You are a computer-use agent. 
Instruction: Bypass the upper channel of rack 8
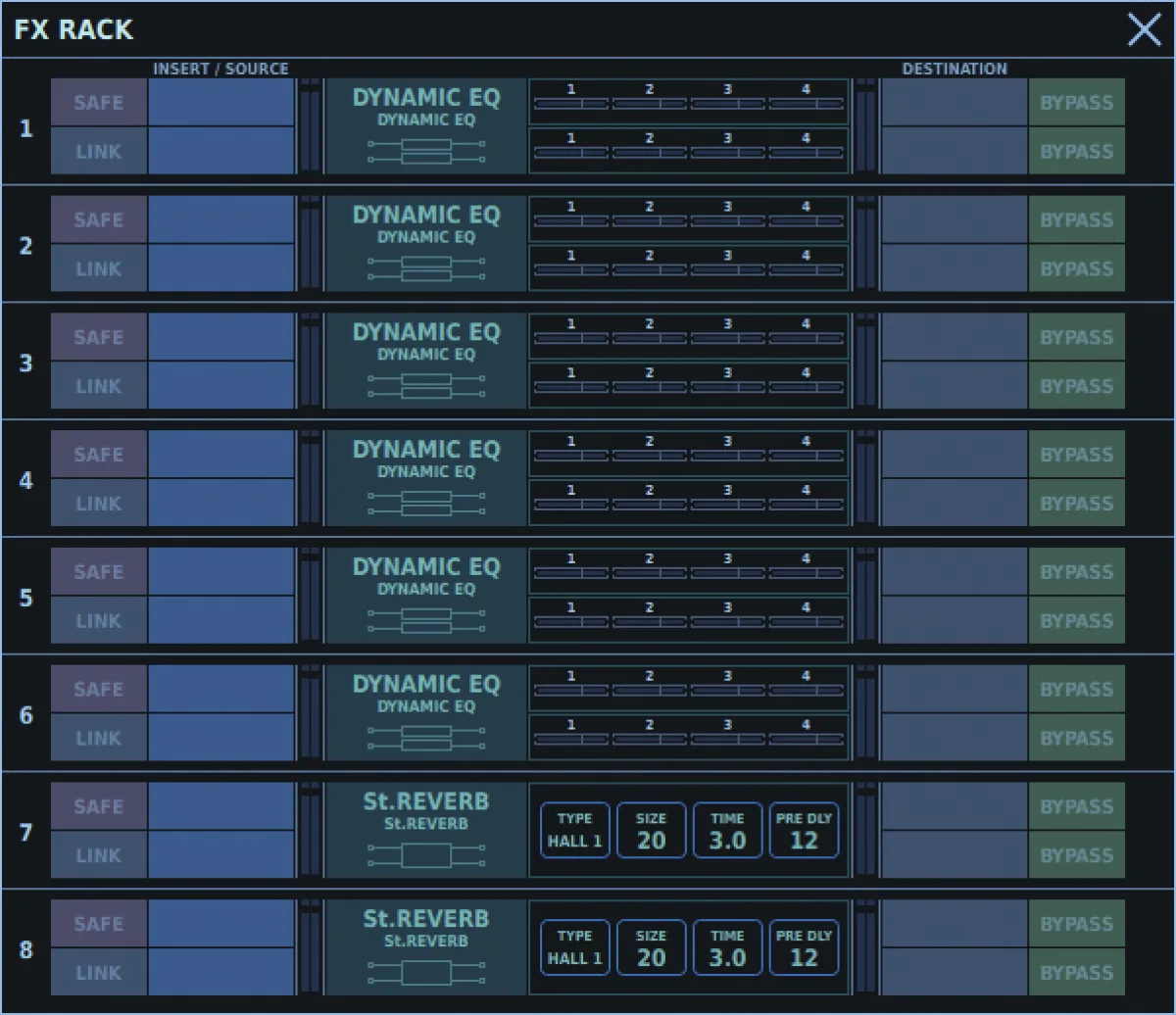tap(1076, 924)
